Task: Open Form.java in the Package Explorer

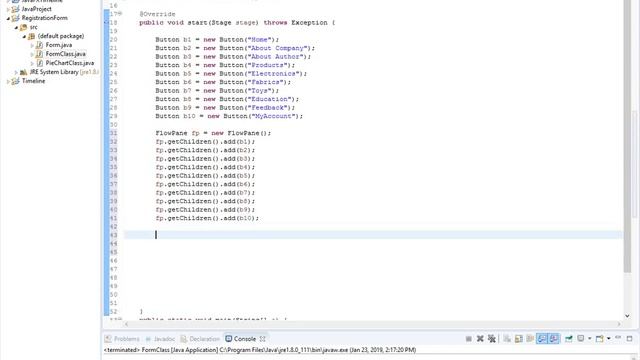Action: (59, 45)
